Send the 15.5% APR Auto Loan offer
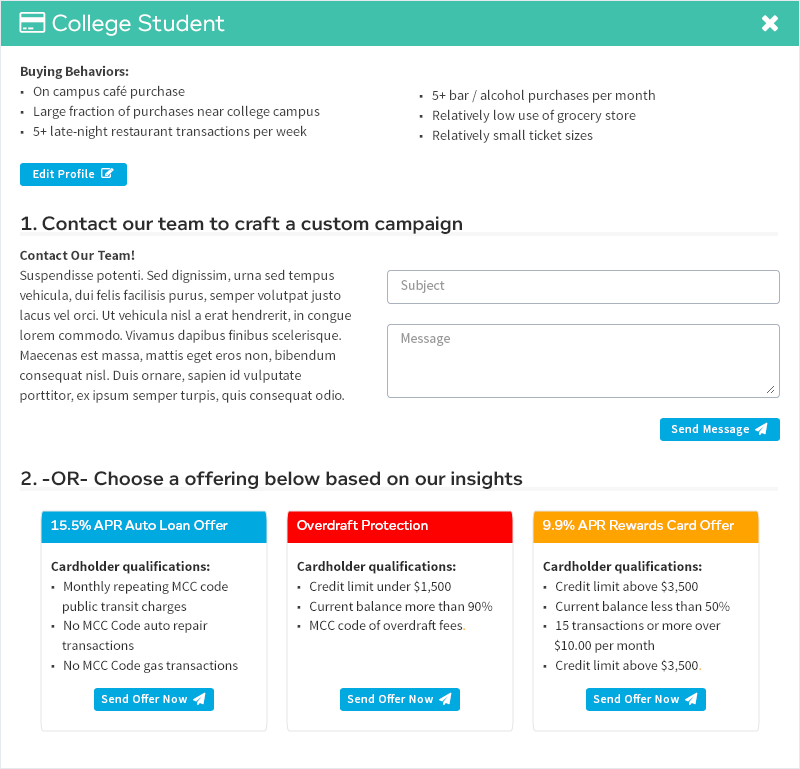This screenshot has height=769, width=800. click(153, 699)
